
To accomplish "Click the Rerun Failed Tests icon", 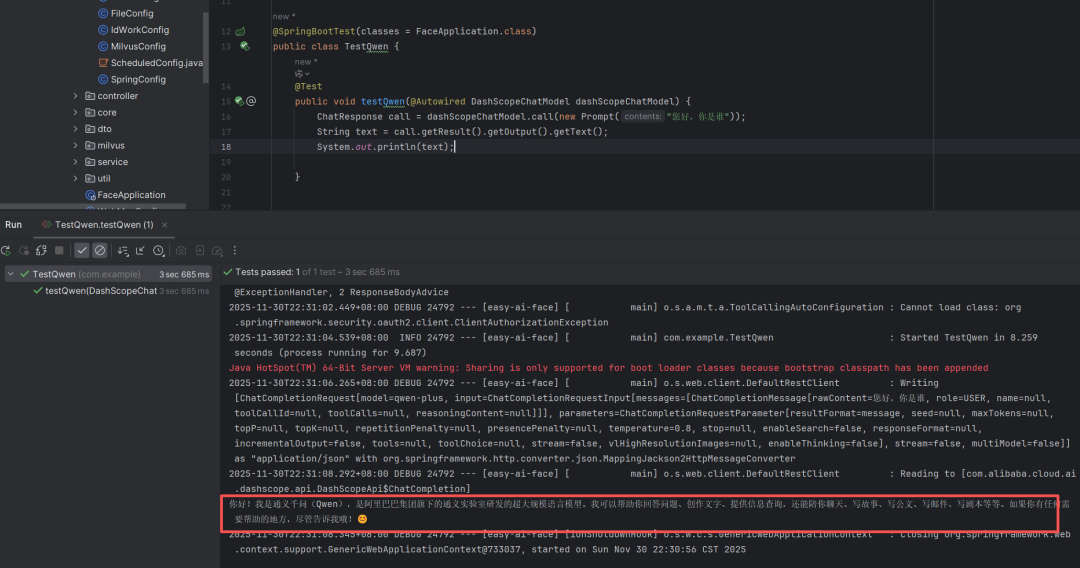I will click(x=24, y=250).
